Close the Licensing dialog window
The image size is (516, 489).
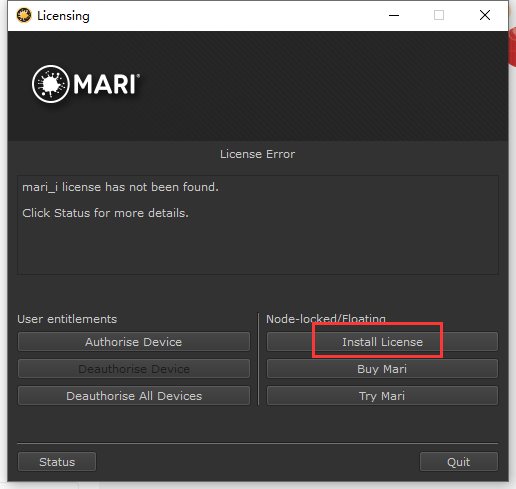485,15
